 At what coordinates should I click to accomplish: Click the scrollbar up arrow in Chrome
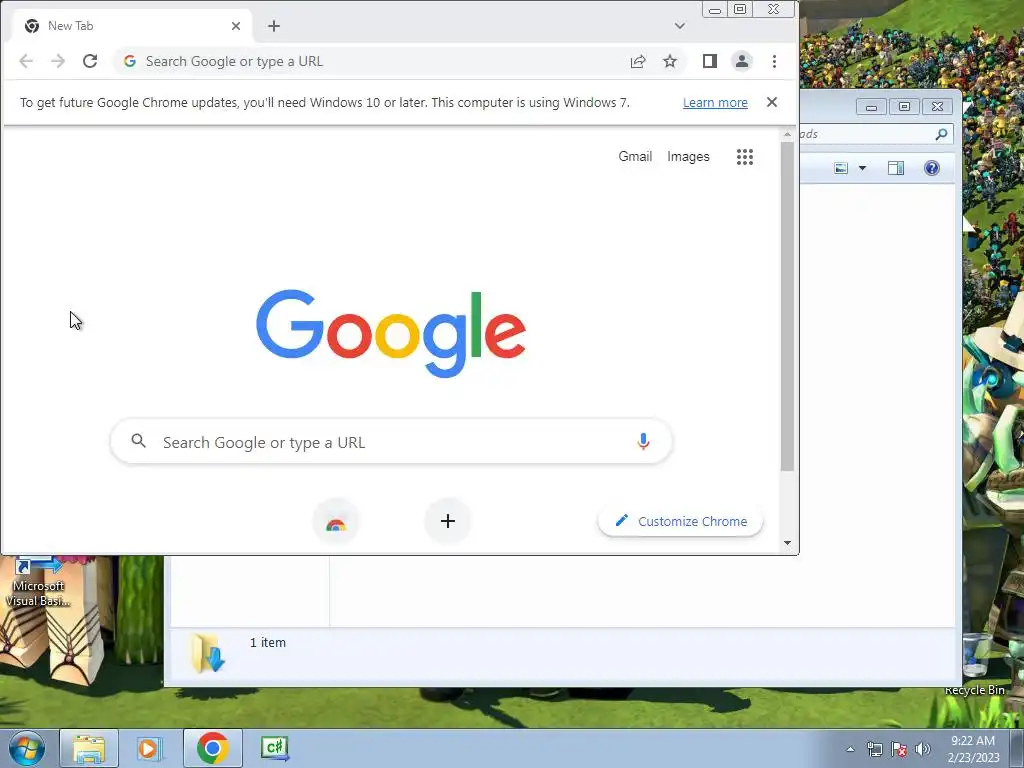tap(788, 135)
